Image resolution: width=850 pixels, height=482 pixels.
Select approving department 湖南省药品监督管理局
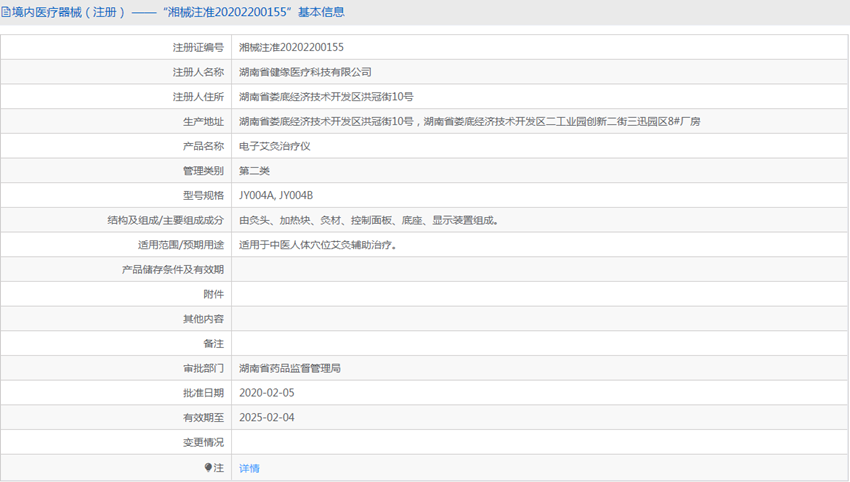click(290, 368)
